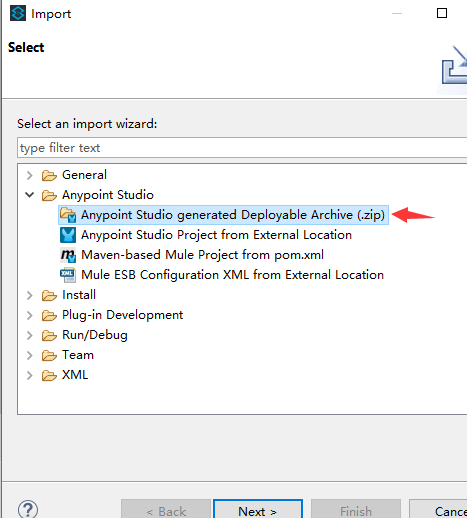Open the help question mark icon
This screenshot has width=467, height=518.
tap(28, 510)
